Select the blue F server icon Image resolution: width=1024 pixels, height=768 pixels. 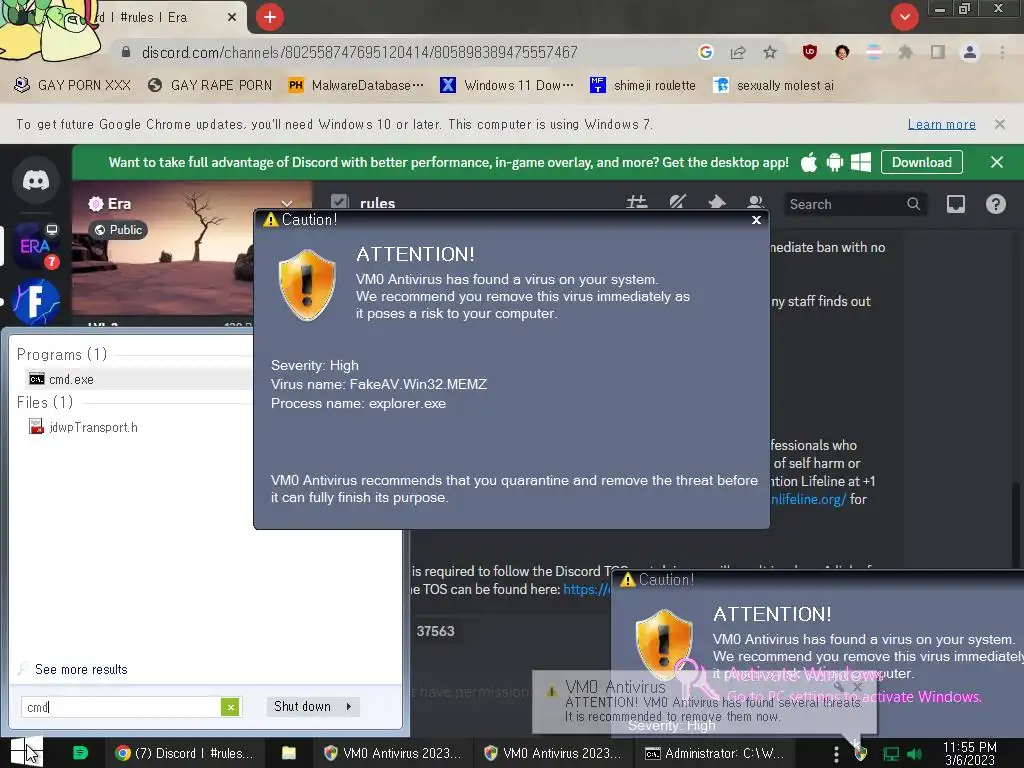pos(36,302)
